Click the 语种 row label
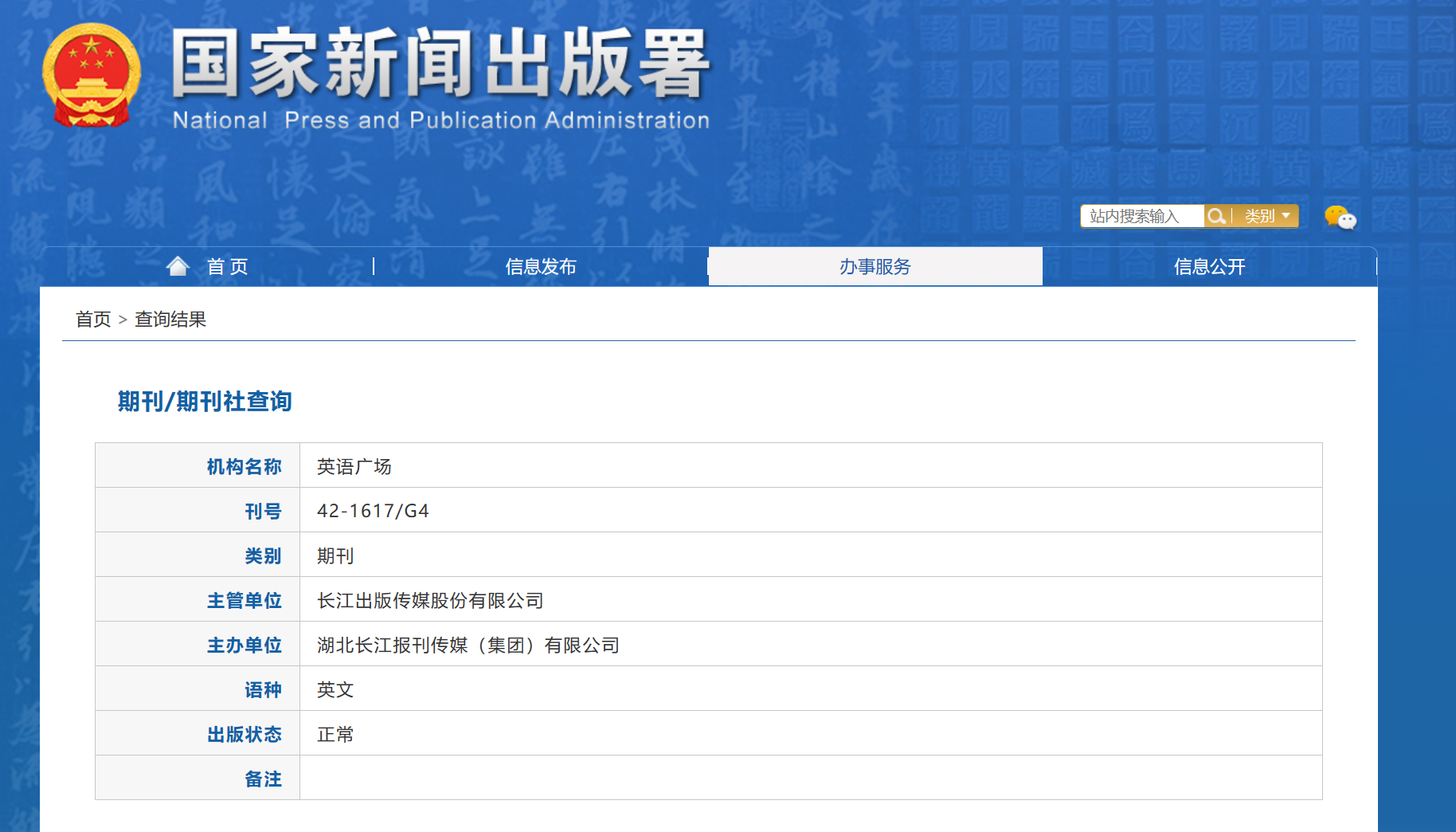Screen dimensions: 1456x832 pyautogui.click(x=264, y=689)
